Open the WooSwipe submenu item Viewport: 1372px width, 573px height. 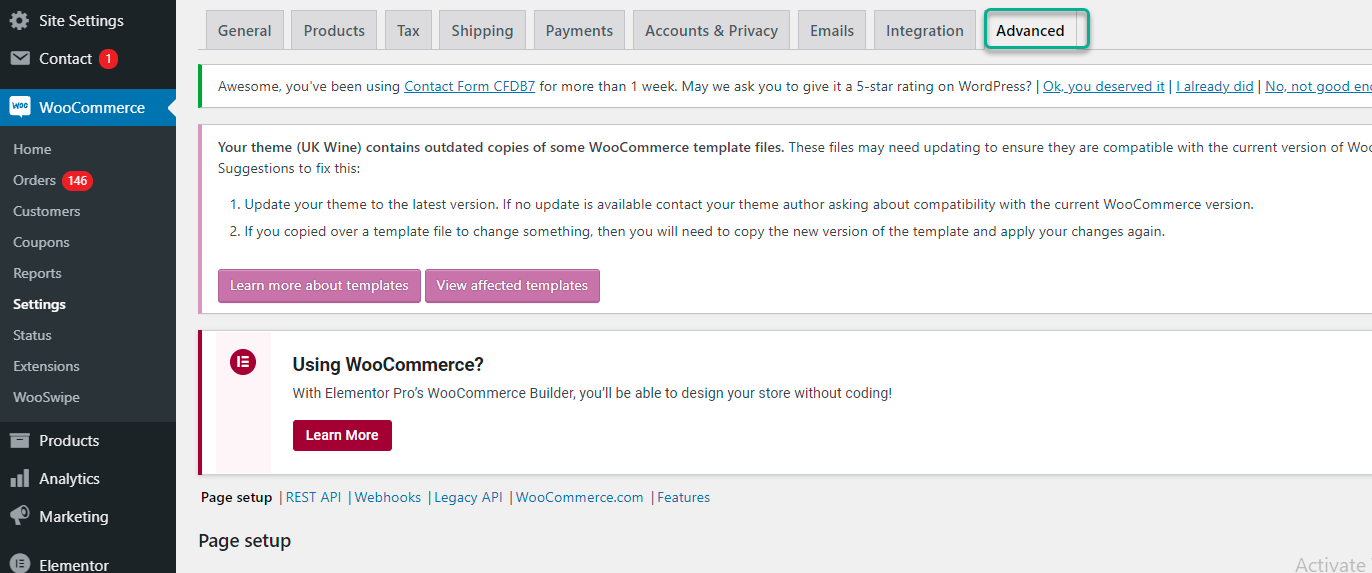(46, 397)
